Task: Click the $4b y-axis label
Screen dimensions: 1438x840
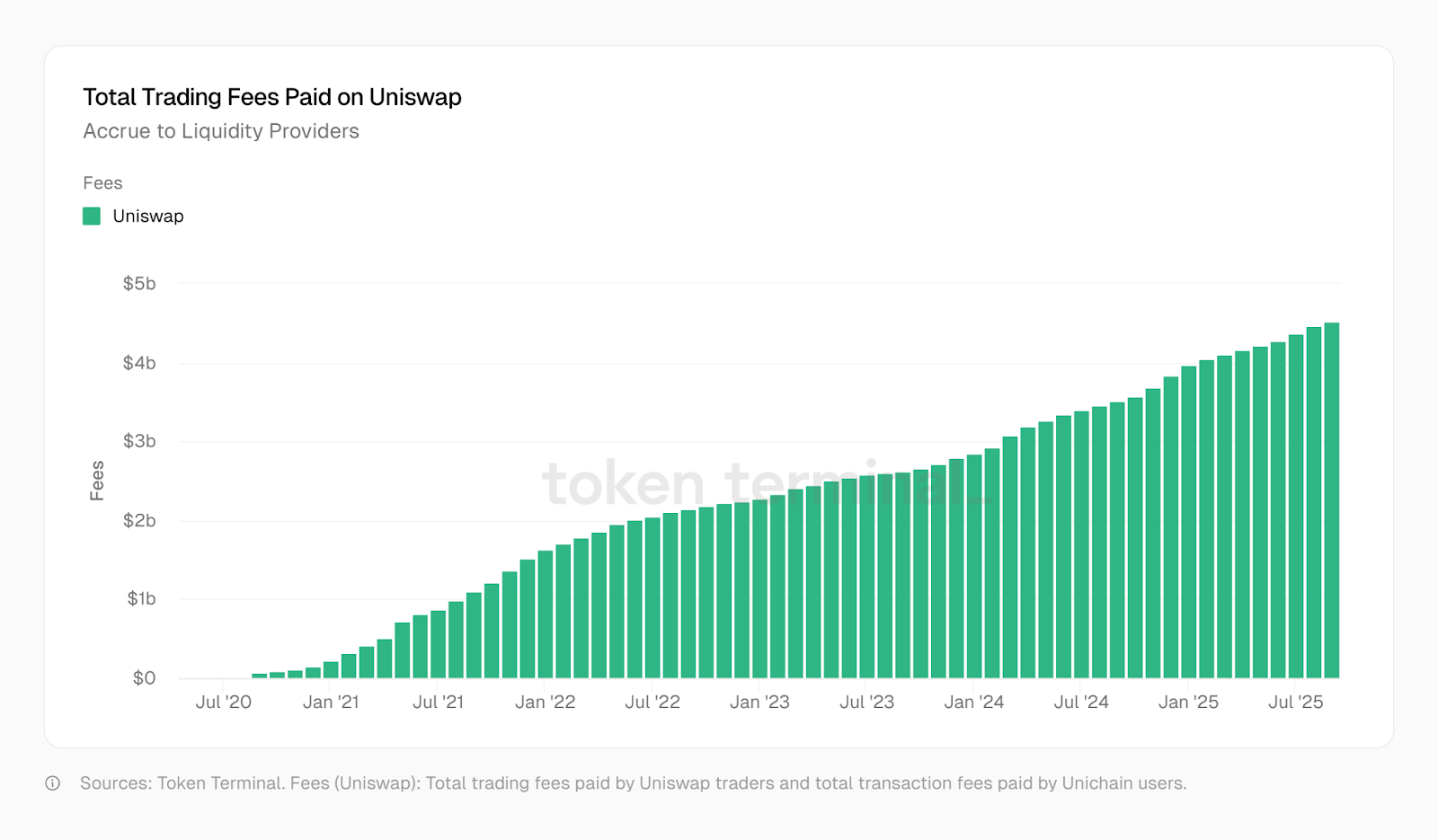Action: 139,363
